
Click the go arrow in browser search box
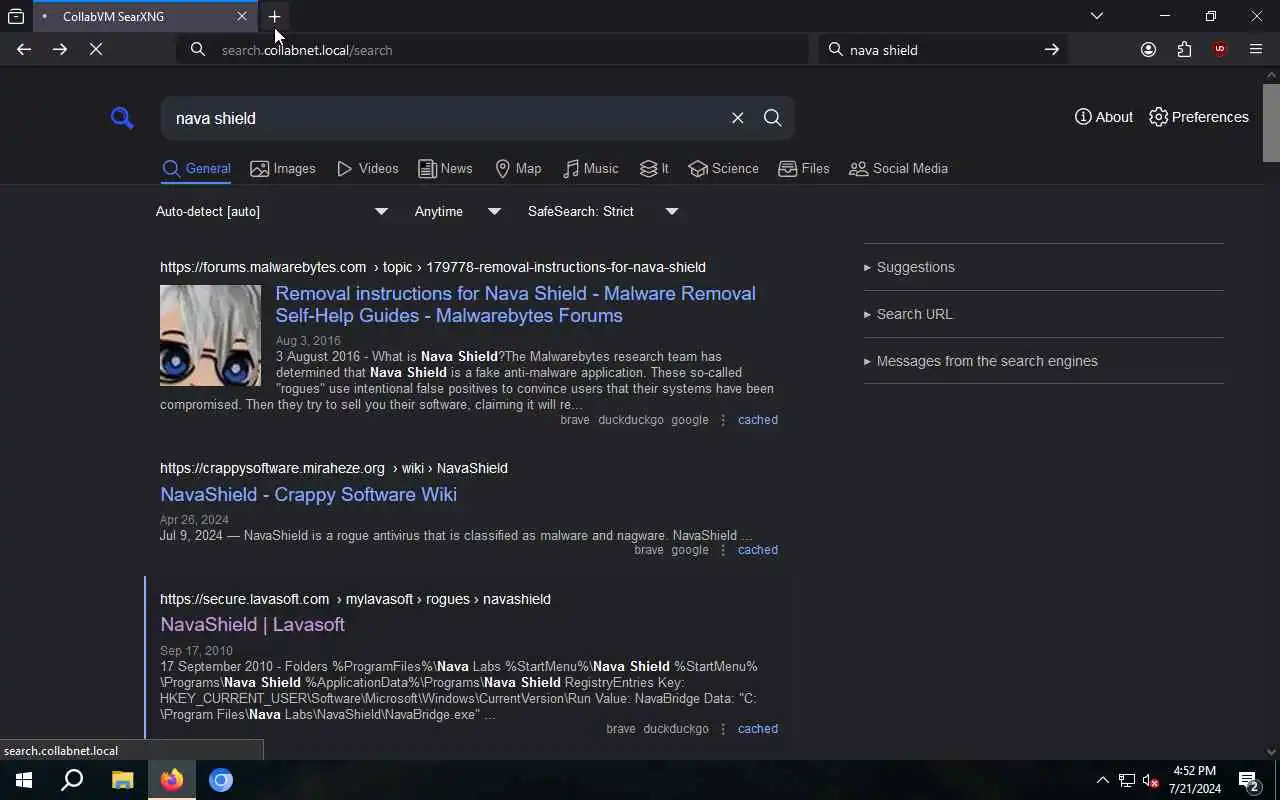(x=1051, y=49)
